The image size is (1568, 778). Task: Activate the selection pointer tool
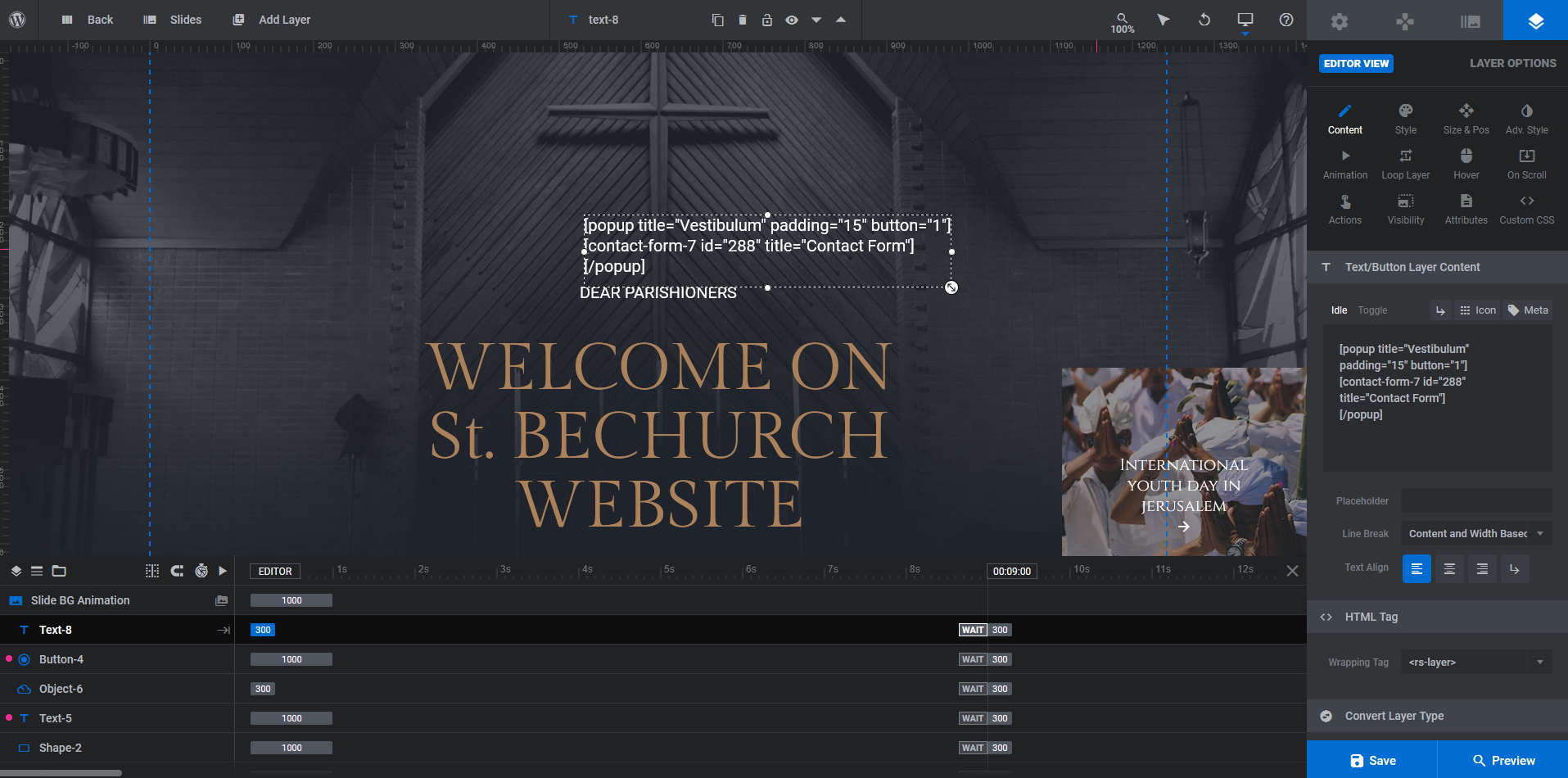click(1163, 20)
